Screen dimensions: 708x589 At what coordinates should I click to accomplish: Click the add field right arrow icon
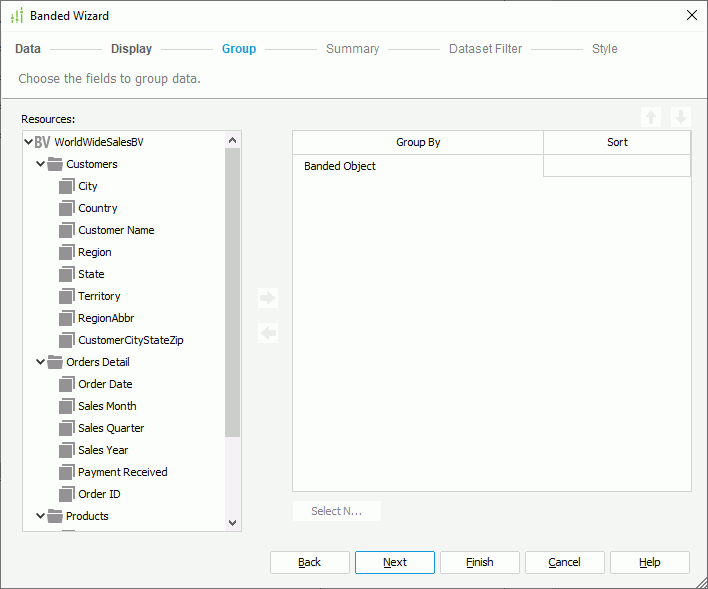(267, 298)
